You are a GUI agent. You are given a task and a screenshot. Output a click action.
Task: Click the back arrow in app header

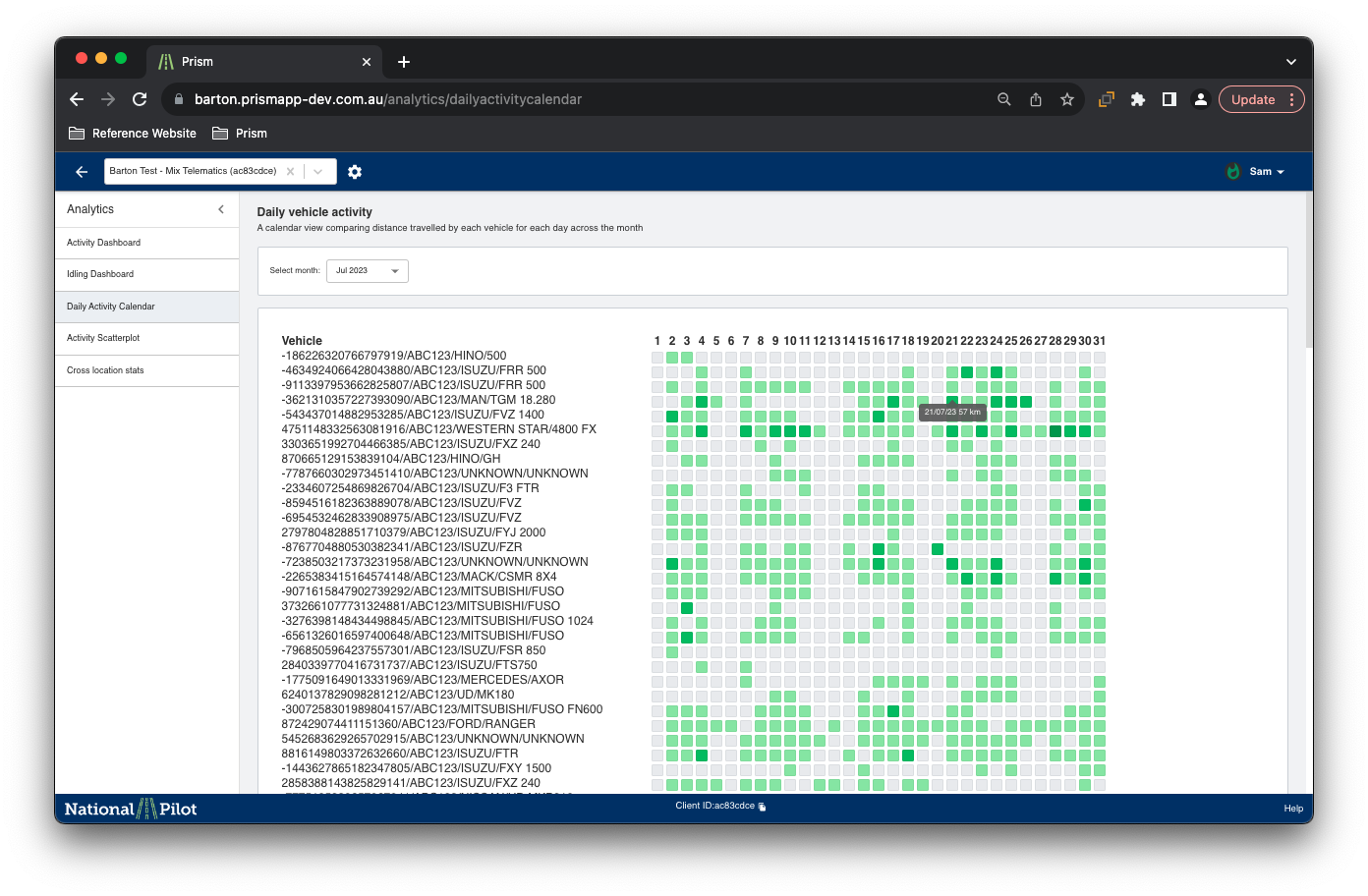[82, 172]
